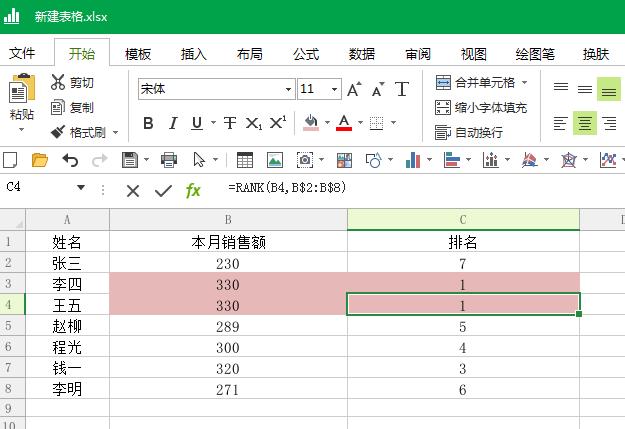Open the fx insert function dialog
Image resolution: width=625 pixels, height=429 pixels.
click(x=193, y=191)
